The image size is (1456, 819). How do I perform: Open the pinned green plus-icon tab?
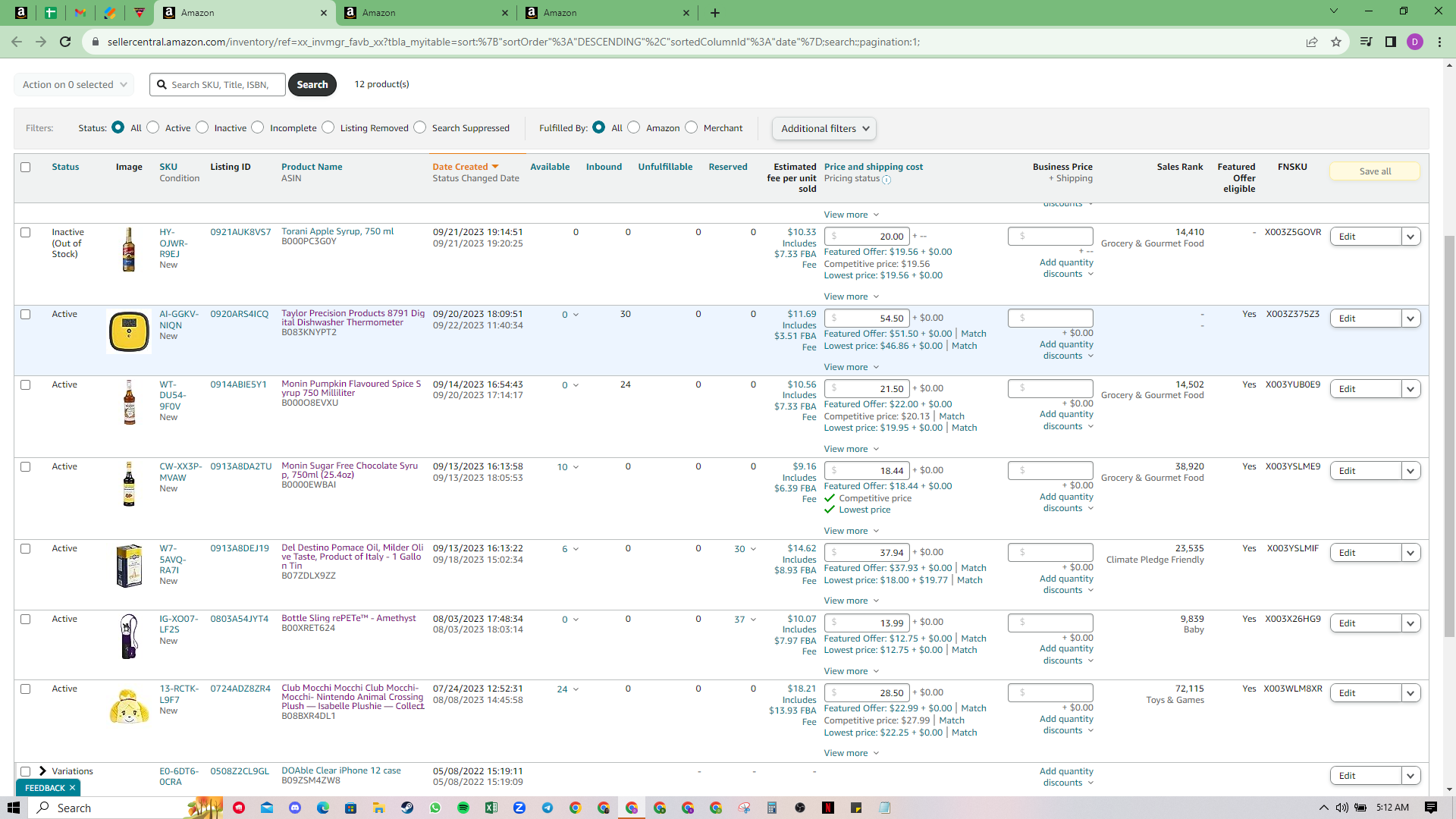51,13
